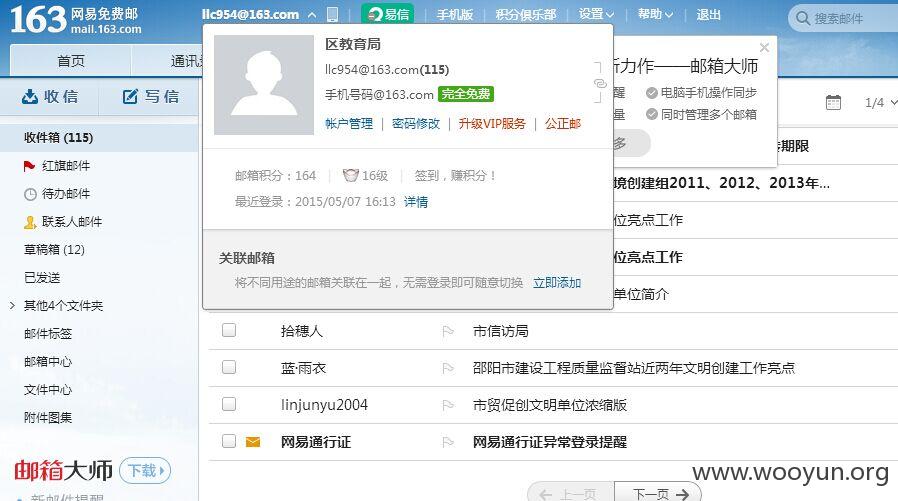
Task: Open the 已发送 folder
Action: click(x=42, y=278)
